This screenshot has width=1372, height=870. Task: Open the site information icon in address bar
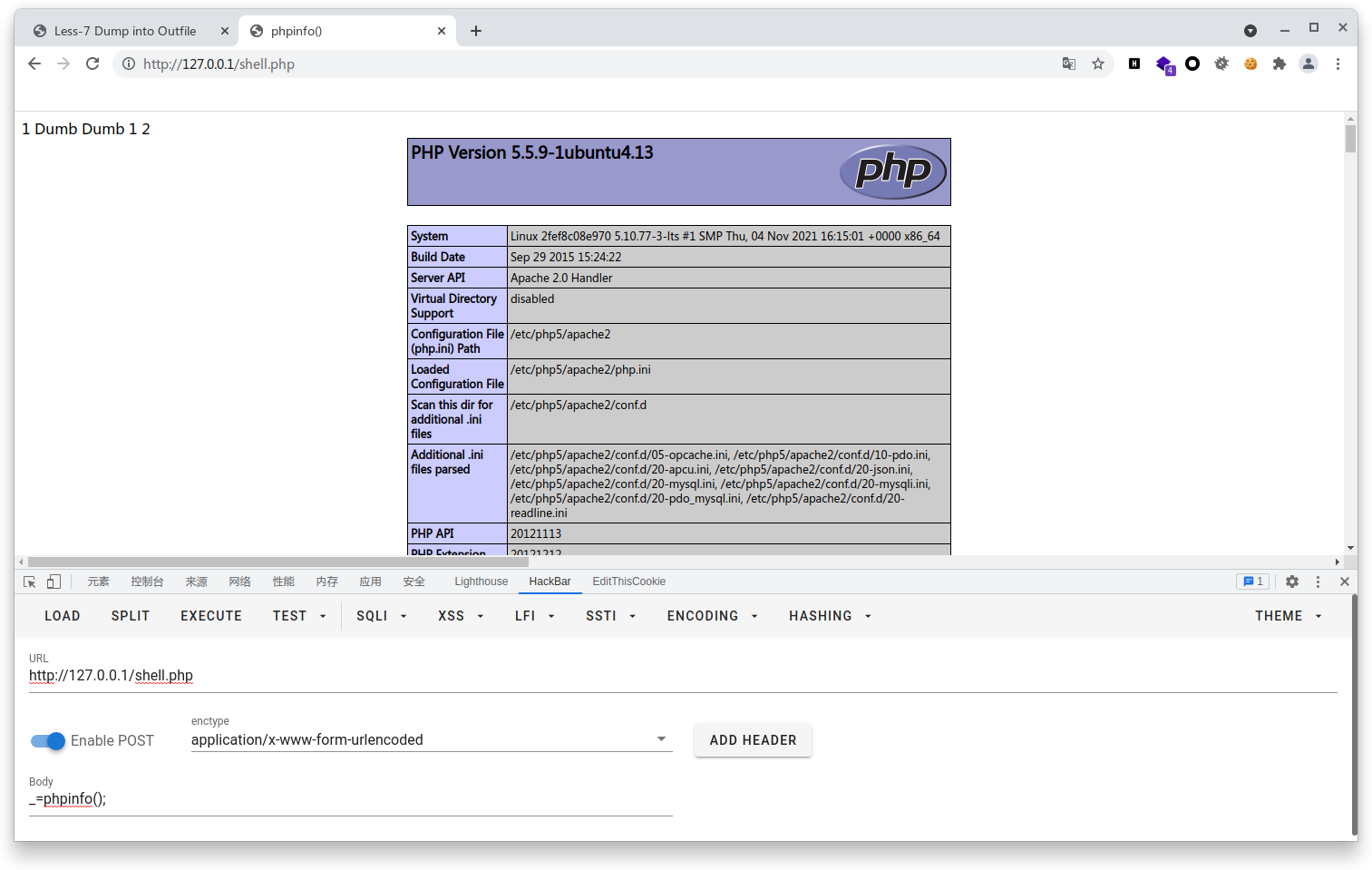pos(129,64)
